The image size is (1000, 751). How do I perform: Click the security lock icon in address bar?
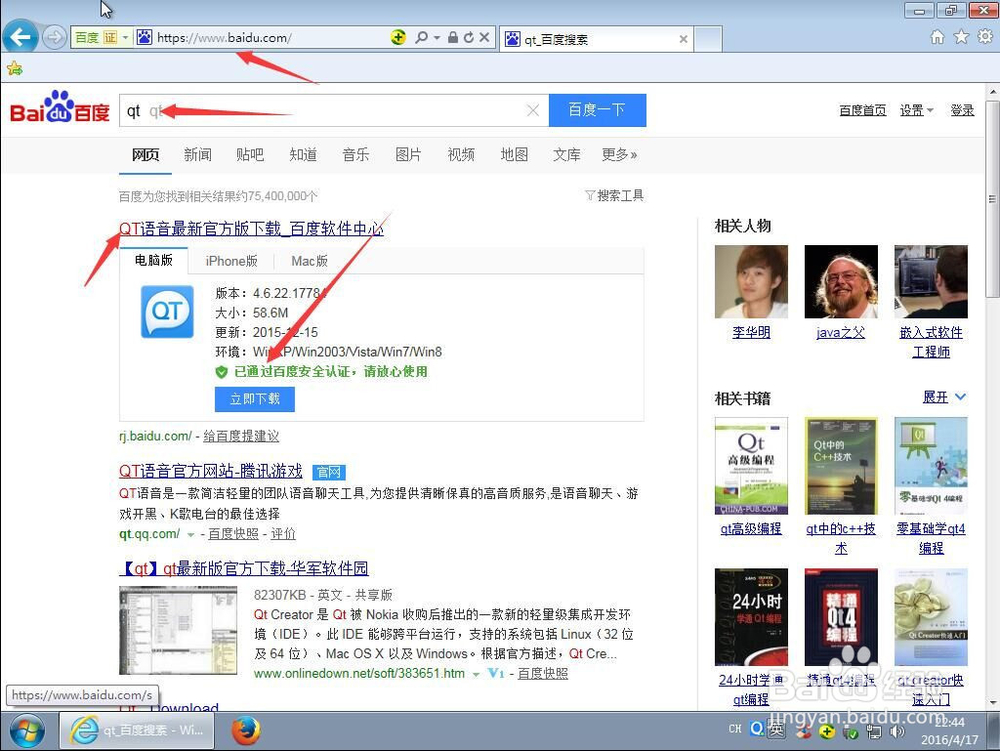point(453,38)
